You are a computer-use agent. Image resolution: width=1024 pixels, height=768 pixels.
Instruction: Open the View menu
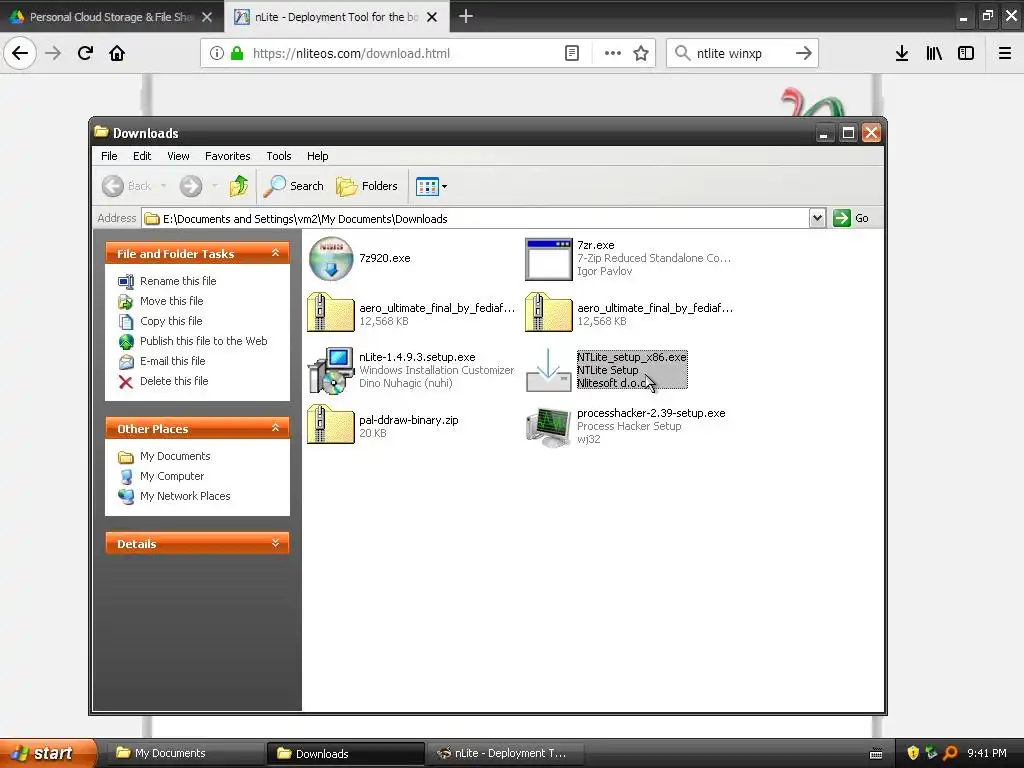tap(178, 156)
